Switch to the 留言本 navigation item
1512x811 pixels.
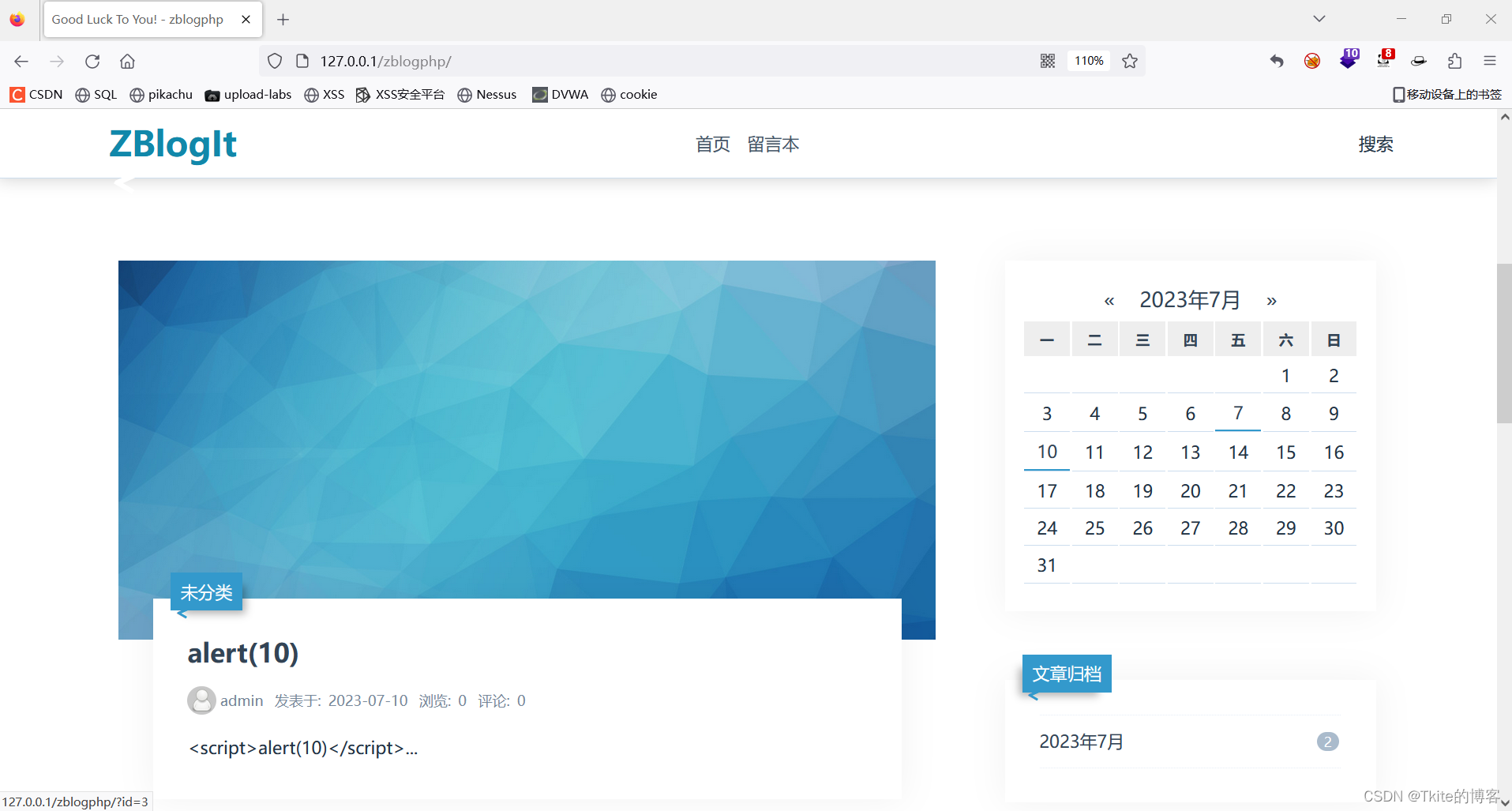pyautogui.click(x=773, y=144)
